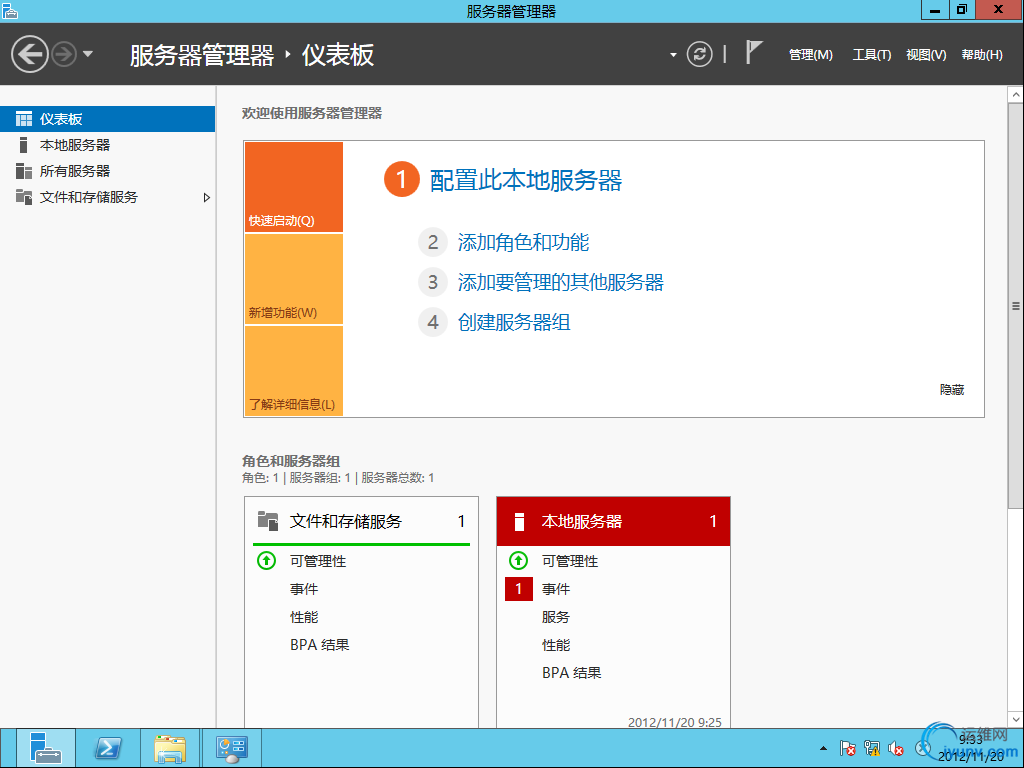Open BPA 结果 in 文件和存储服务 tile
This screenshot has height=768, width=1024.
pos(319,645)
